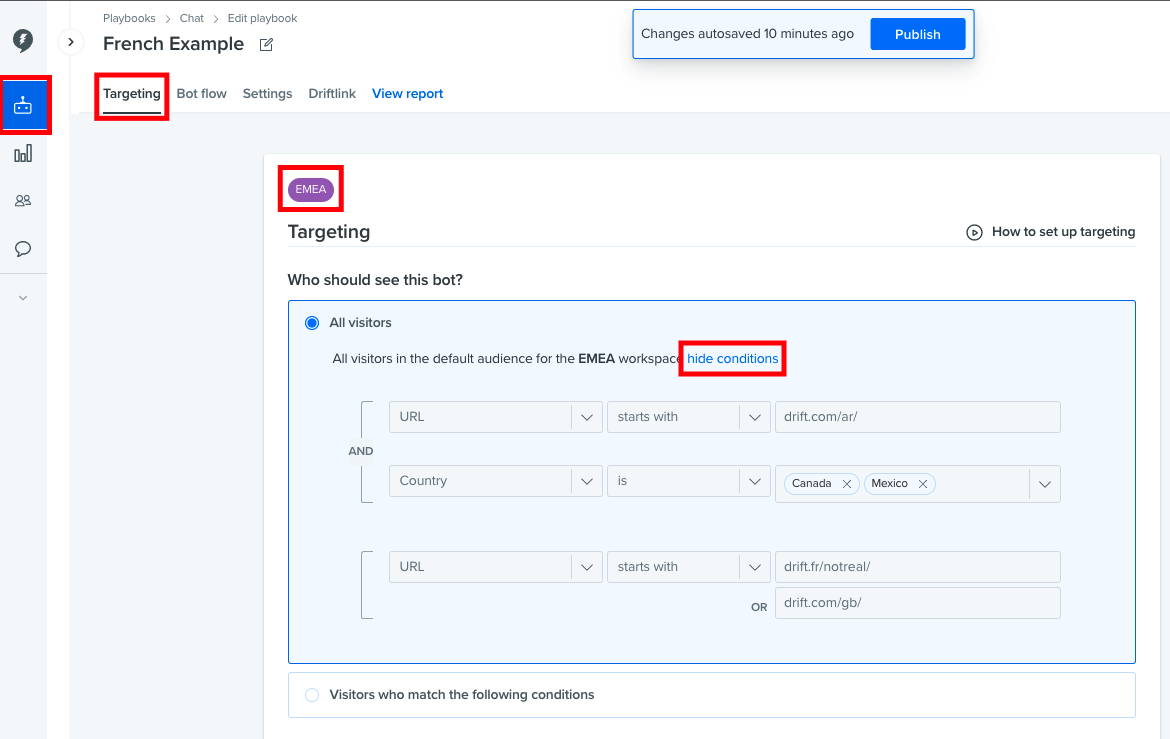Click the hide conditions link

point(733,359)
